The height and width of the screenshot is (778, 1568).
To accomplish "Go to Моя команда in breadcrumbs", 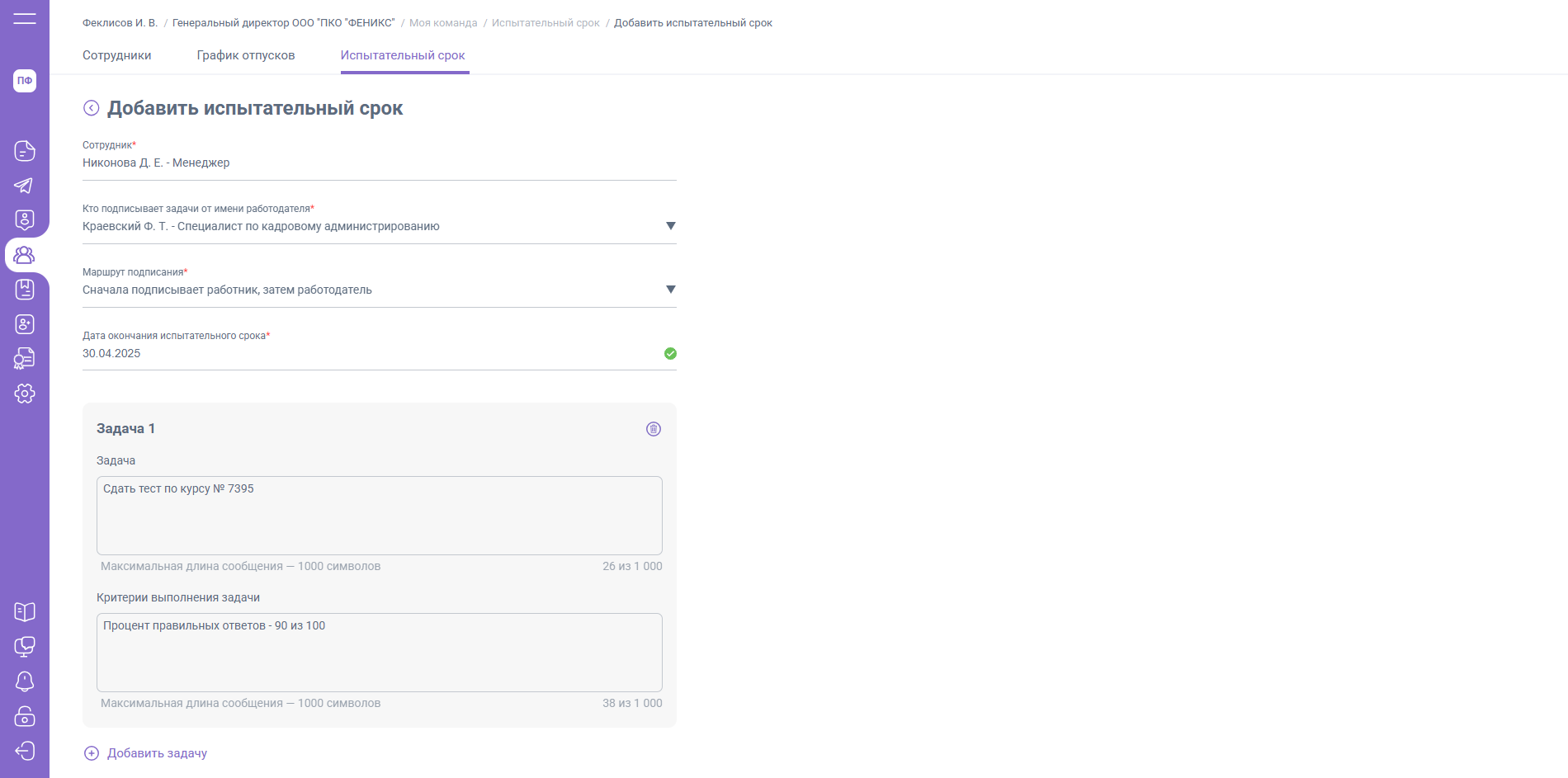I will (443, 23).
